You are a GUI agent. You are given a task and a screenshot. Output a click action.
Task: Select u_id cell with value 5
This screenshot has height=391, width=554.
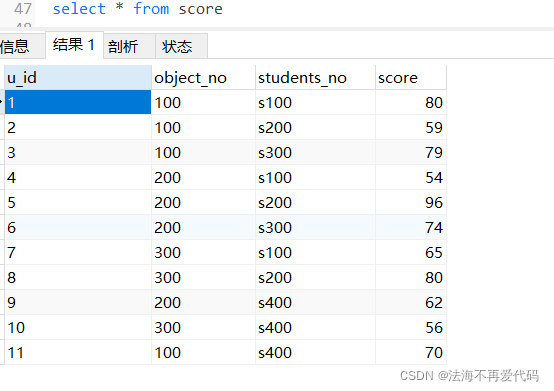pyautogui.click(x=78, y=202)
